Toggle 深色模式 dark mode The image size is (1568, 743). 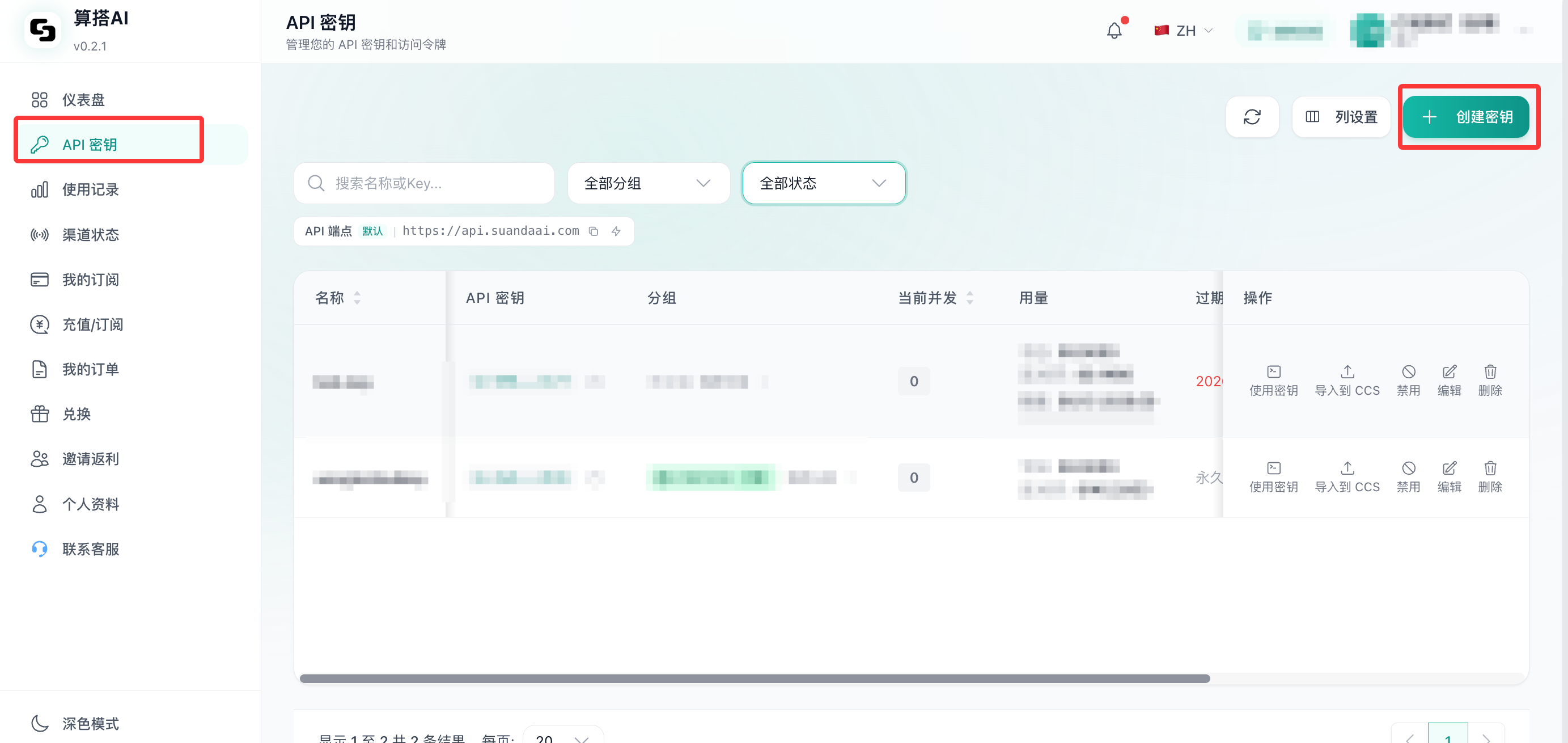(74, 723)
